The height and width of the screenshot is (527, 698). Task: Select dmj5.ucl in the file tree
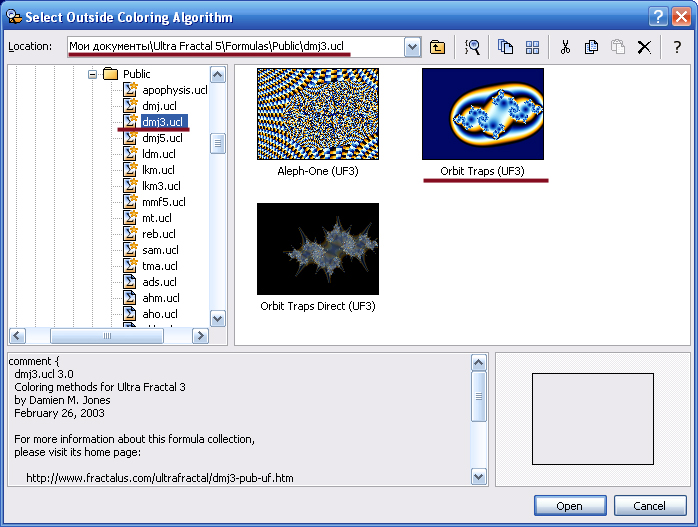point(162,138)
